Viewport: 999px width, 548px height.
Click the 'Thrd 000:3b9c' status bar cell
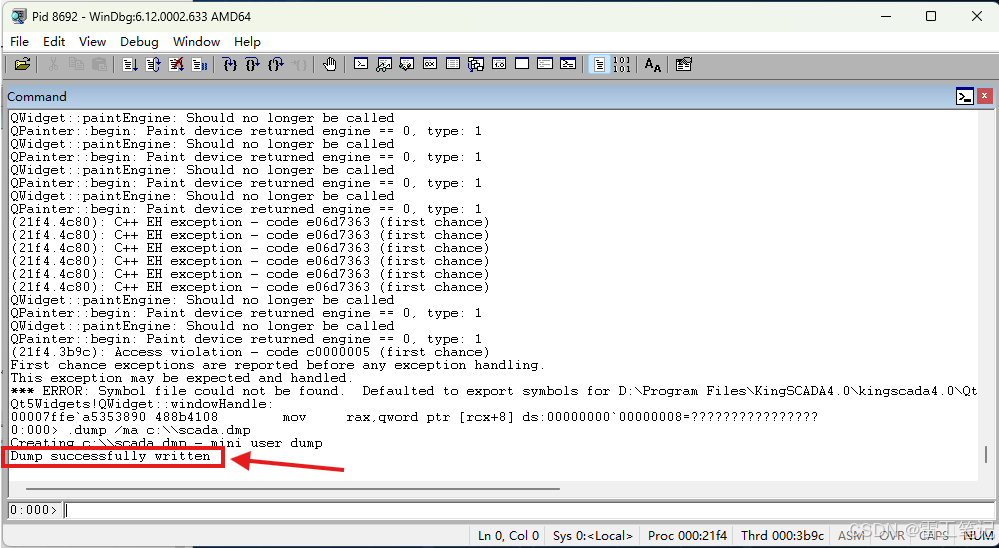(782, 535)
